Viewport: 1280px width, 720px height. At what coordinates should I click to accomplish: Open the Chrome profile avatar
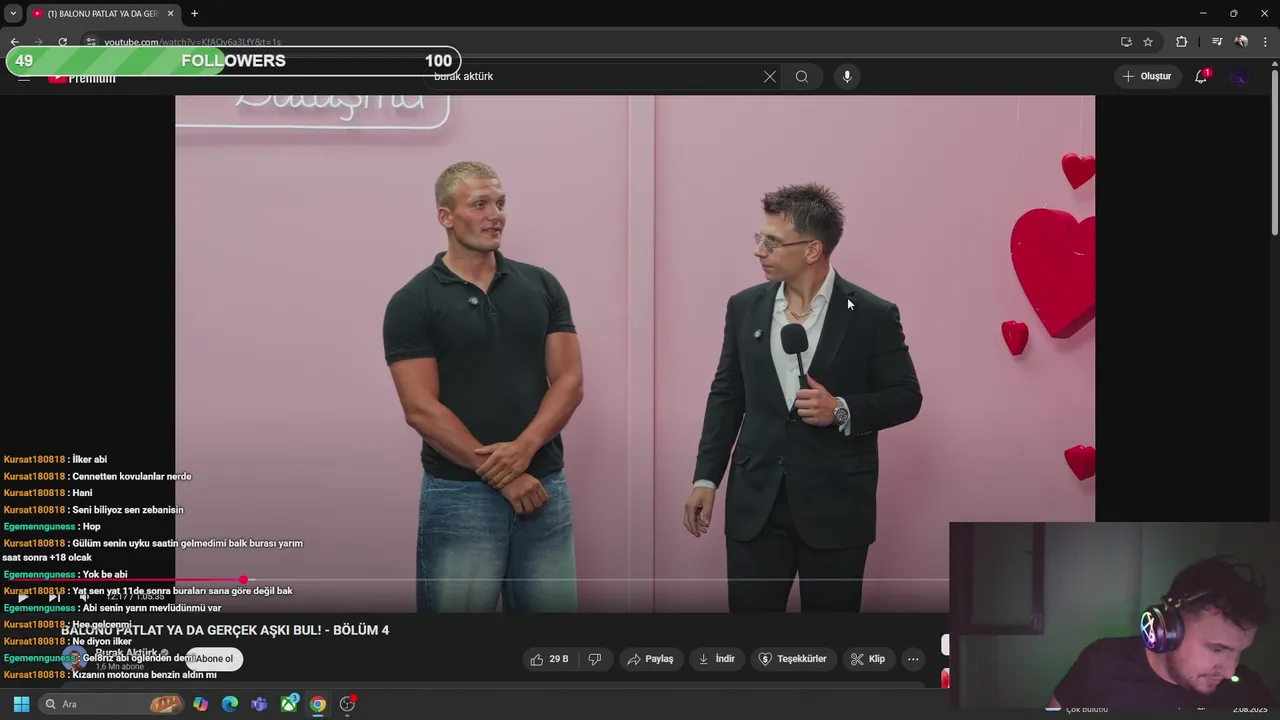pyautogui.click(x=1241, y=42)
